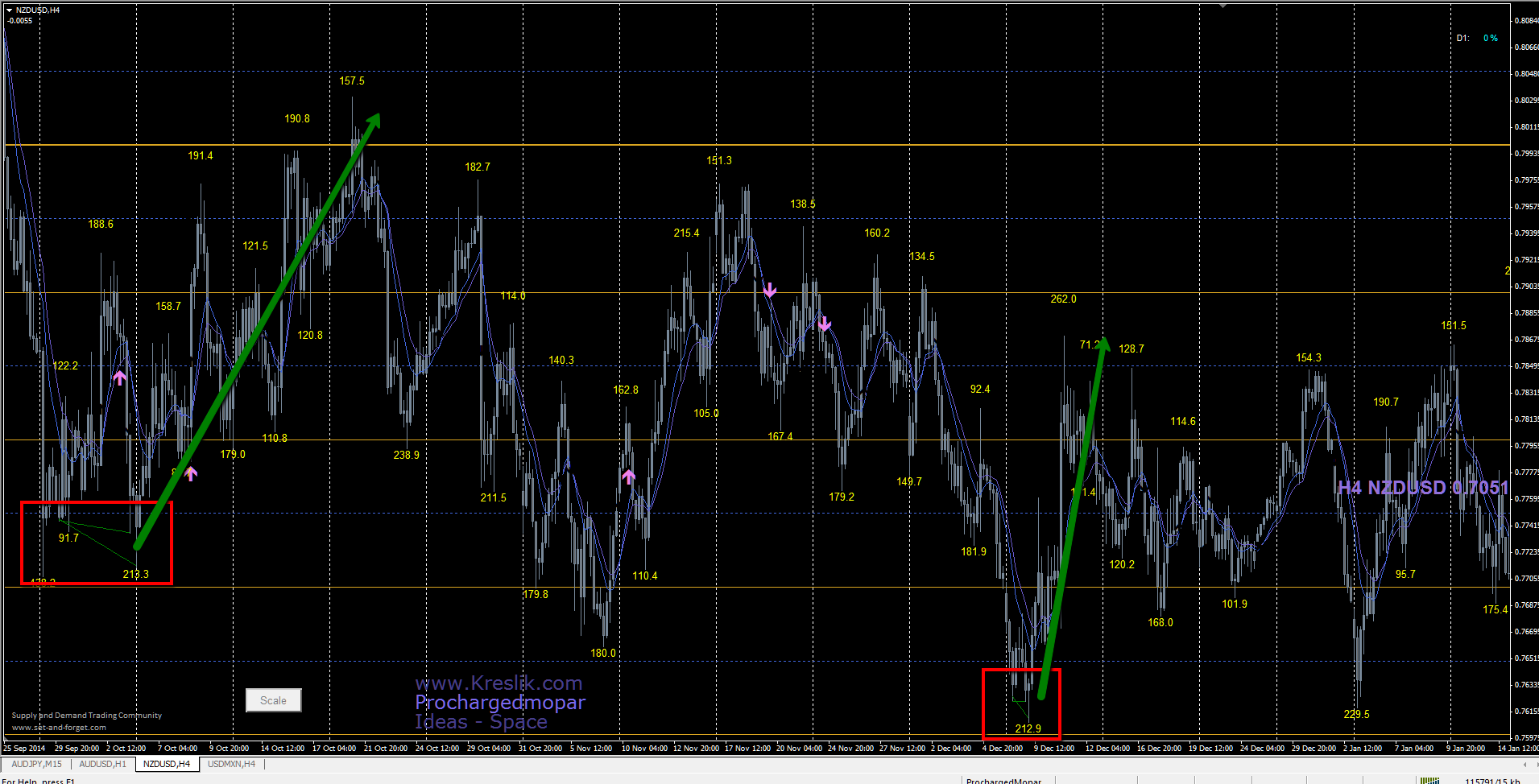Click the chart shift triangle marker at top
The width and height of the screenshot is (1539, 784).
[1223, 6]
